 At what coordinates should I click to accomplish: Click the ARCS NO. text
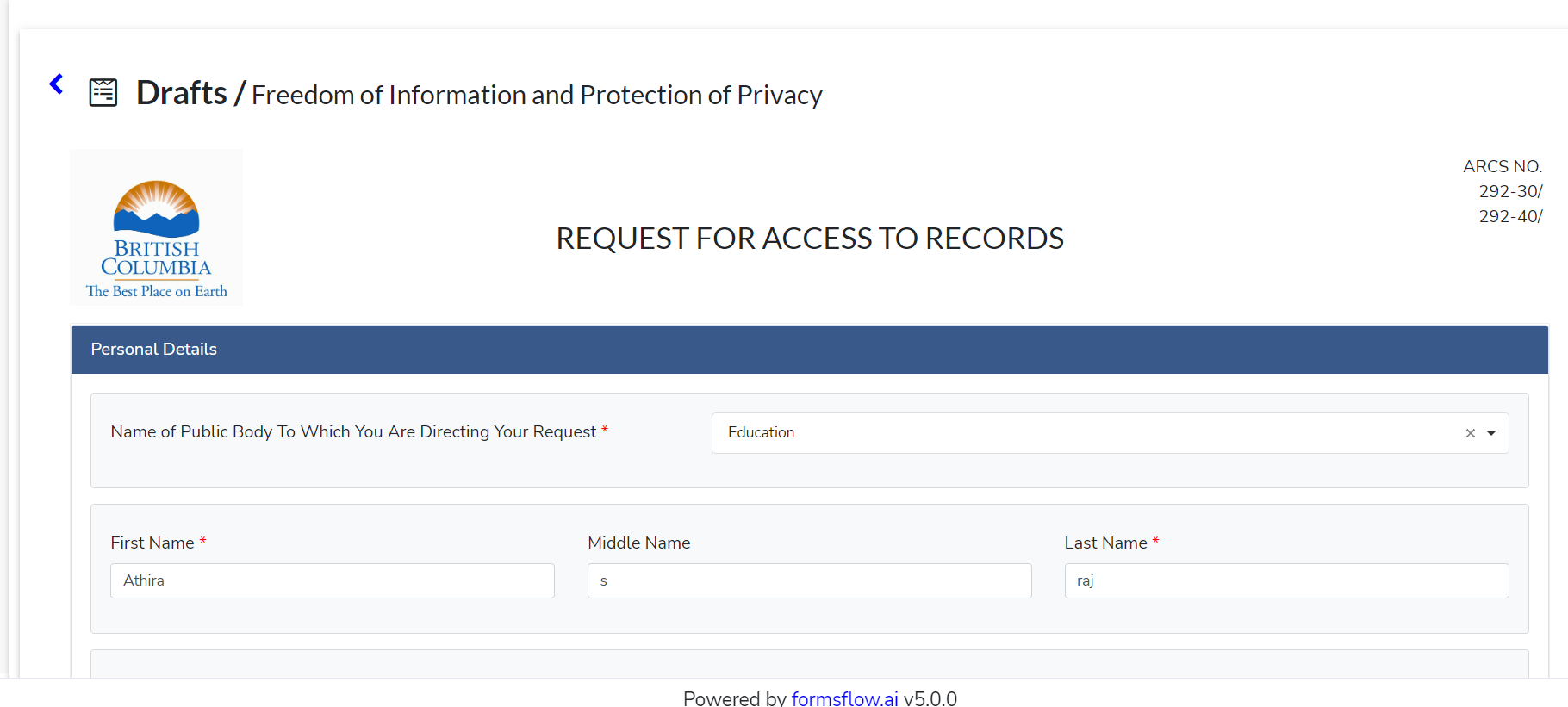pyautogui.click(x=1503, y=166)
